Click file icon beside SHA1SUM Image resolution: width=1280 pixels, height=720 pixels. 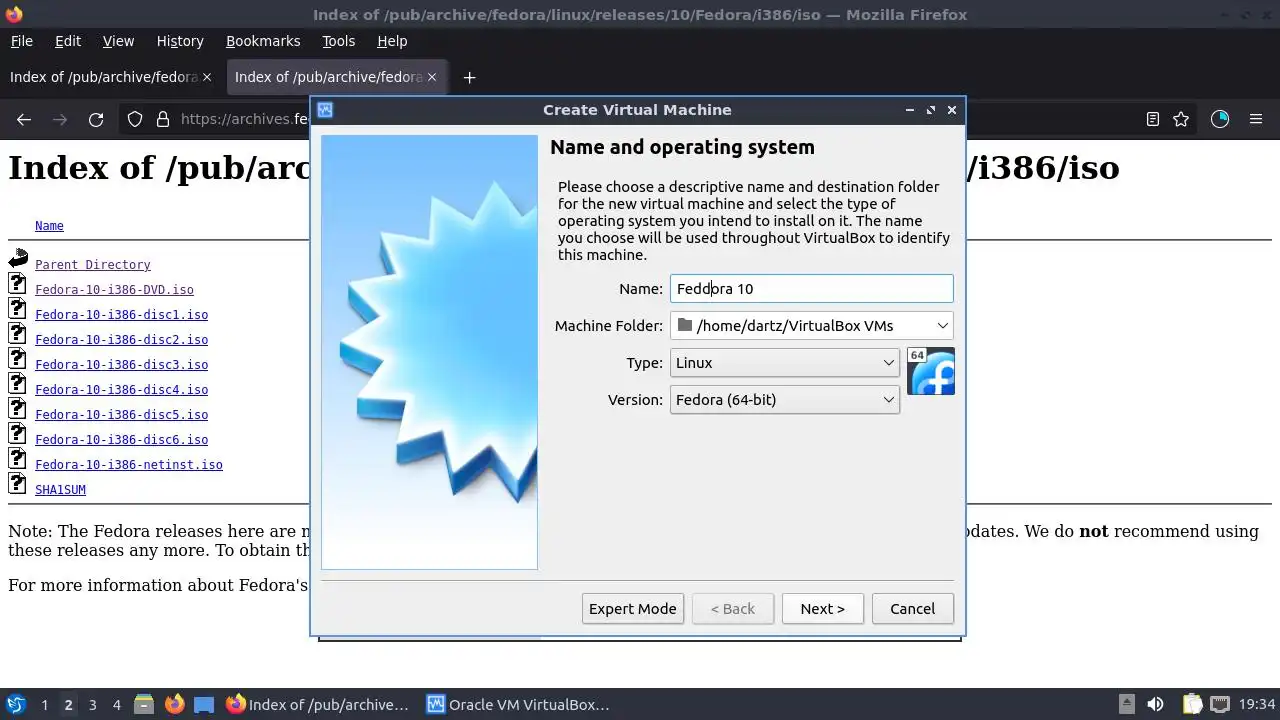coord(17,484)
